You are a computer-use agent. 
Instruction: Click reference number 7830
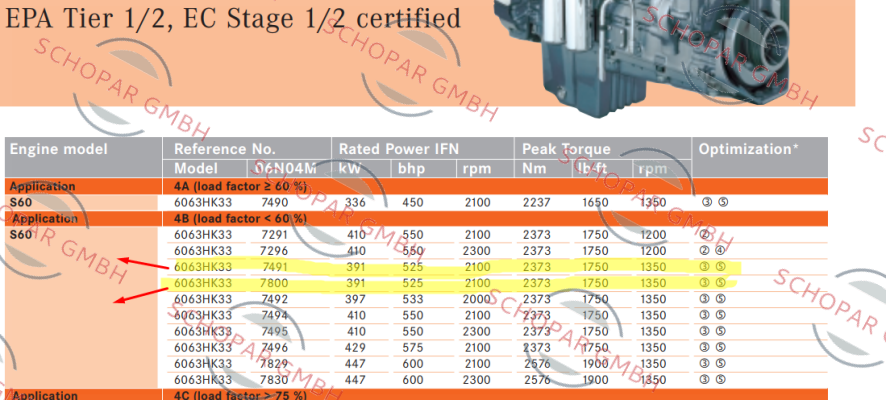pyautogui.click(x=274, y=380)
